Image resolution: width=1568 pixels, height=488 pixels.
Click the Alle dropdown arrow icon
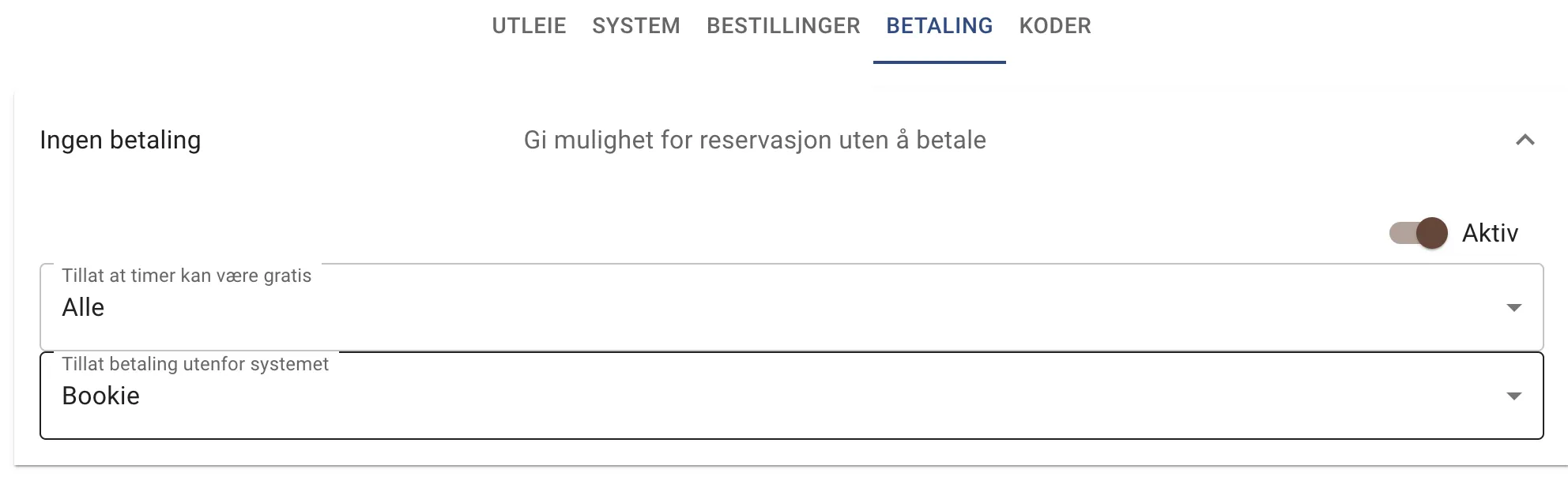(x=1513, y=308)
